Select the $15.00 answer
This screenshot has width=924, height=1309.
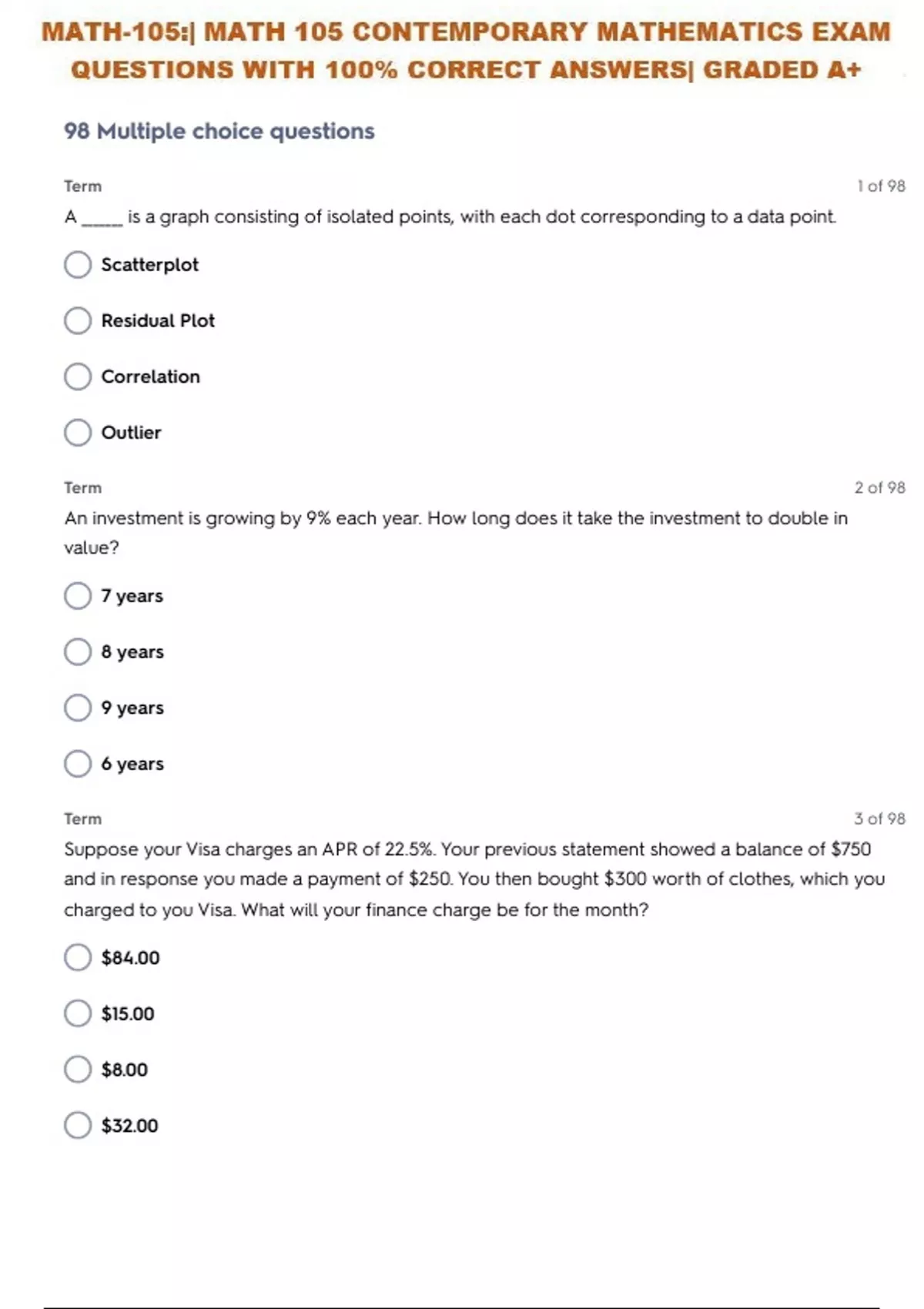pyautogui.click(x=78, y=1013)
